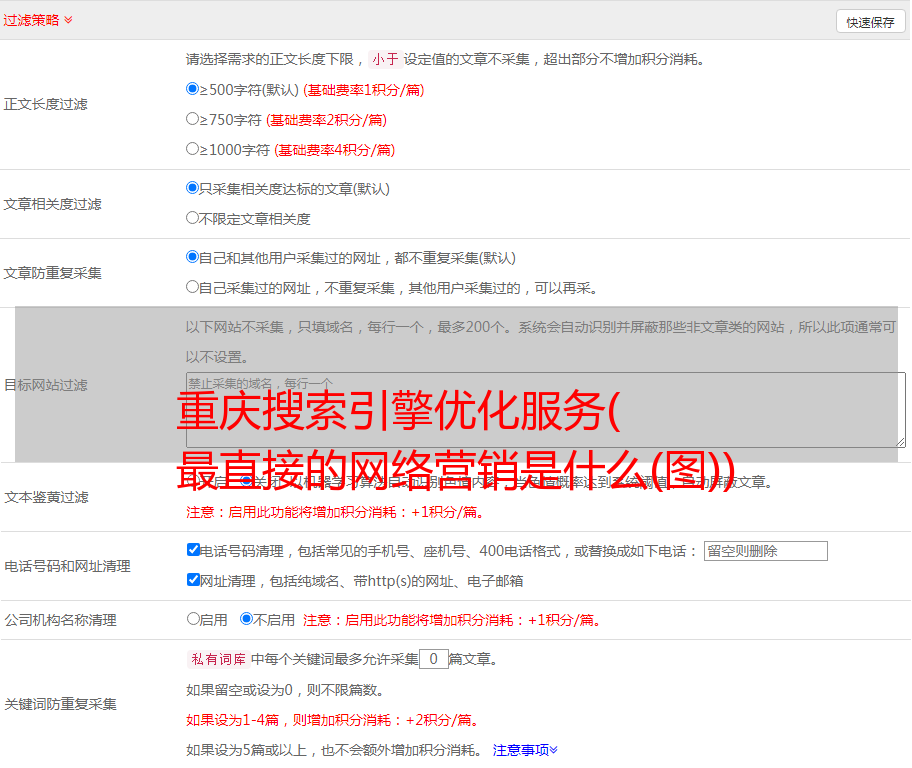This screenshot has height=768, width=912.
Task: Expand the 注意事项 link
Action: [524, 749]
